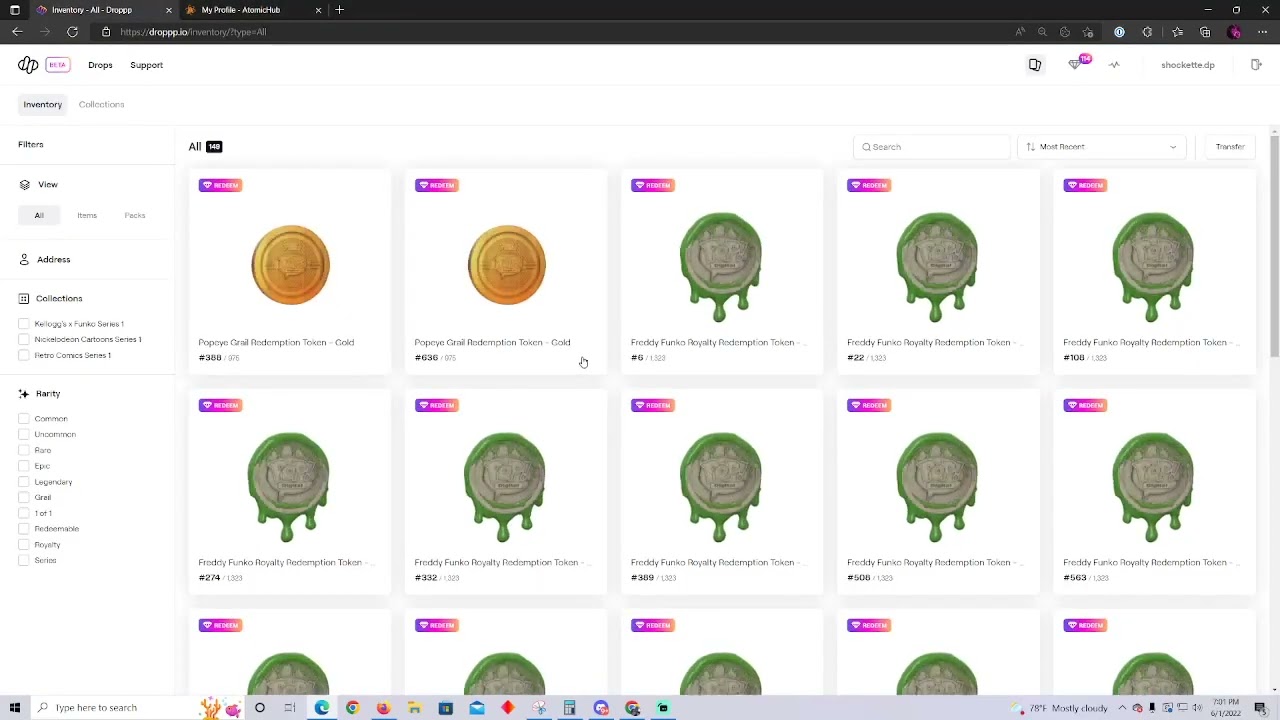Enable the Rare rarity filter
Screen dimensions: 1280x720
click(x=24, y=450)
